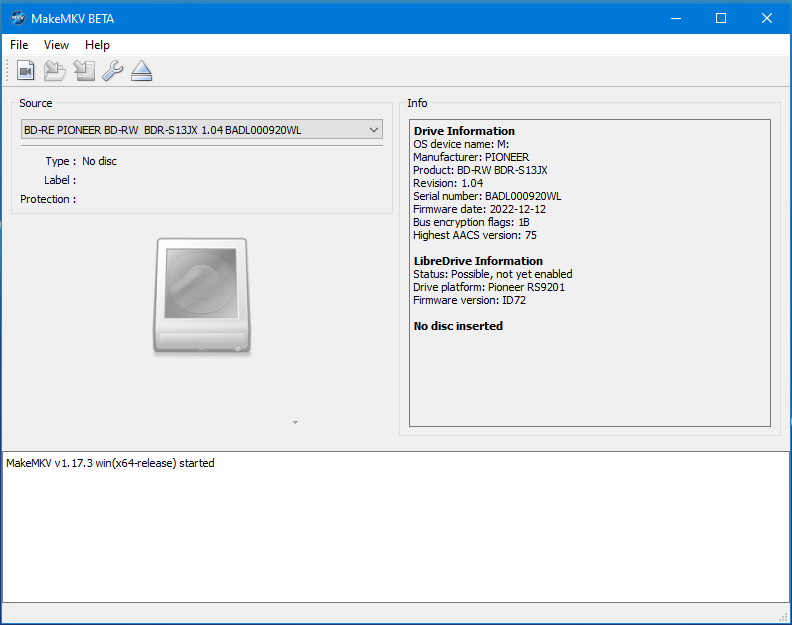Click 'Highest AACS version: 75' line
Viewport: 792px width, 625px height.
point(475,235)
